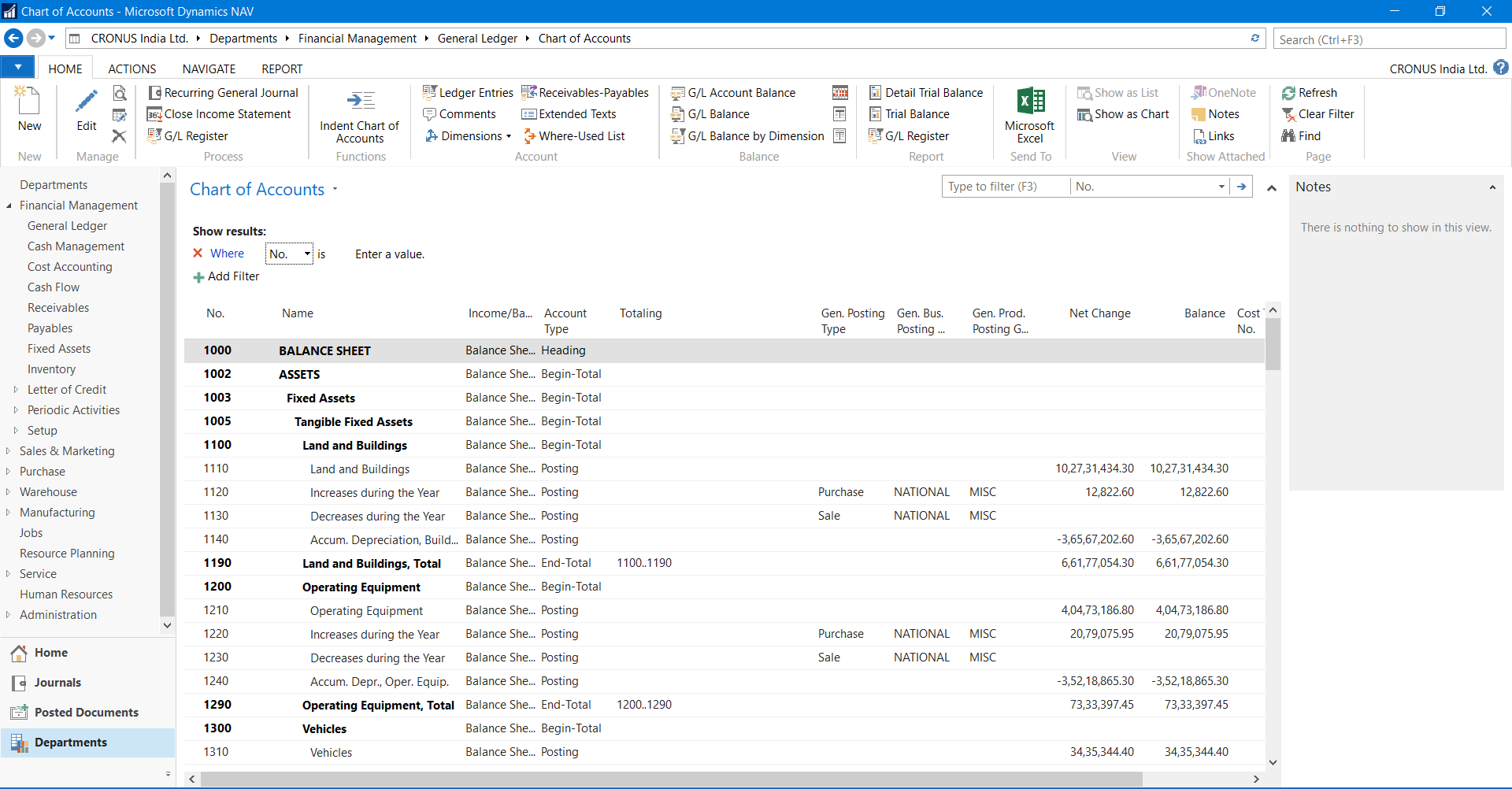
Task: Open the filter field No. dropdown
Action: tap(1221, 187)
